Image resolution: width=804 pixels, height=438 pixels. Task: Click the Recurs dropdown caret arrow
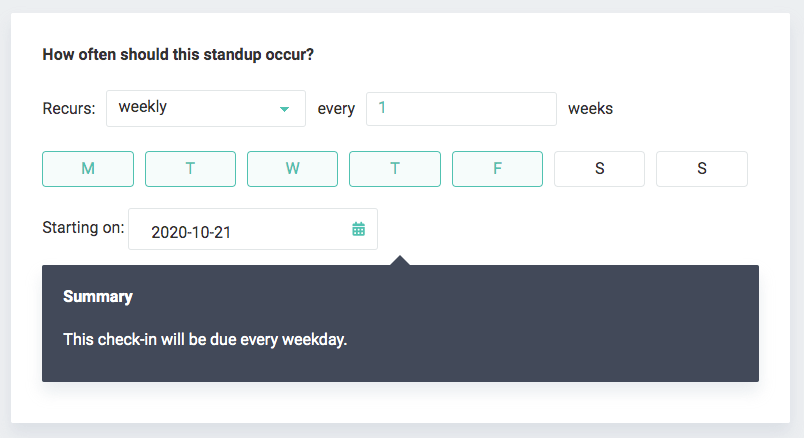[x=285, y=109]
